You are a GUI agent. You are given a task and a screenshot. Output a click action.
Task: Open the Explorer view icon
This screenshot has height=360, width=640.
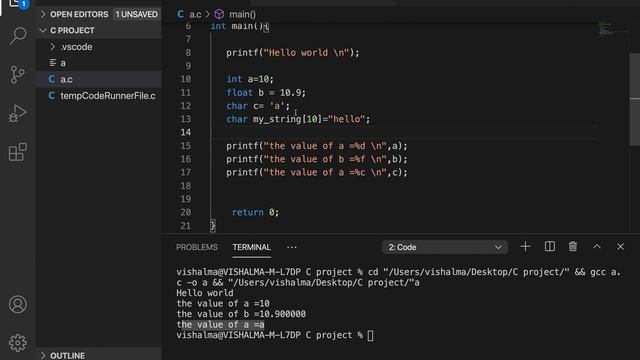tap(16, 4)
